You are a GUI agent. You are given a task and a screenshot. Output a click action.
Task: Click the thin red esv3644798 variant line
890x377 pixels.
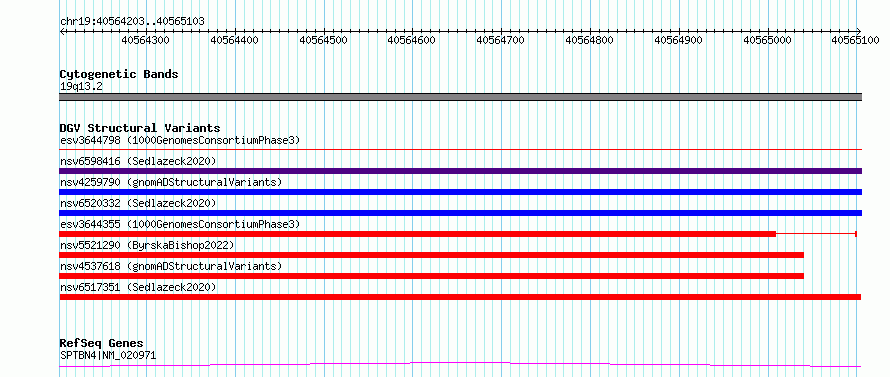(461, 149)
